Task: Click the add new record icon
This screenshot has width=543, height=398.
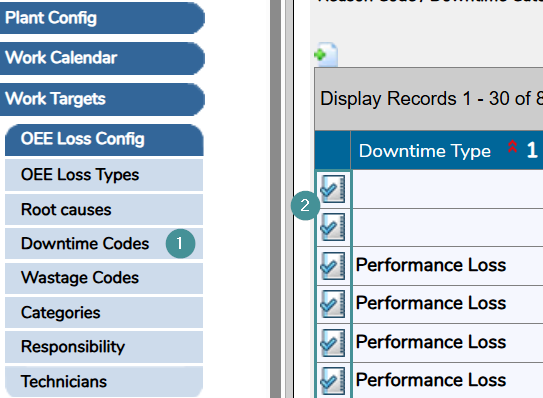Action: click(x=326, y=54)
